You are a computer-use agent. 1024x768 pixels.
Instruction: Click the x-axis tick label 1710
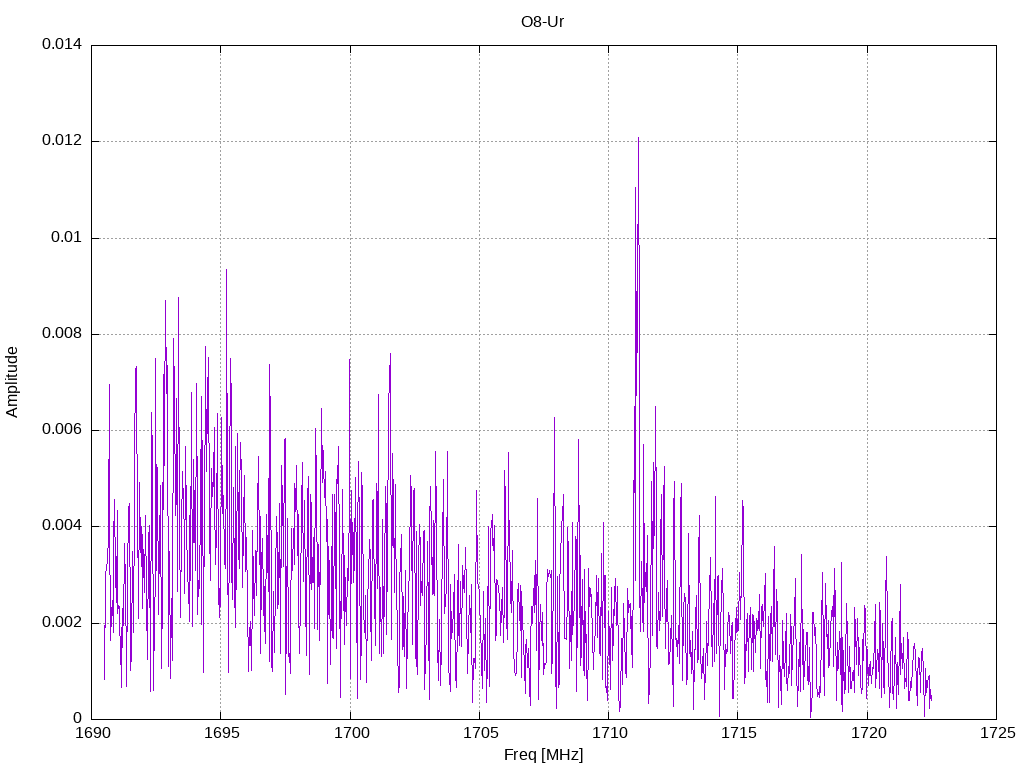[609, 733]
